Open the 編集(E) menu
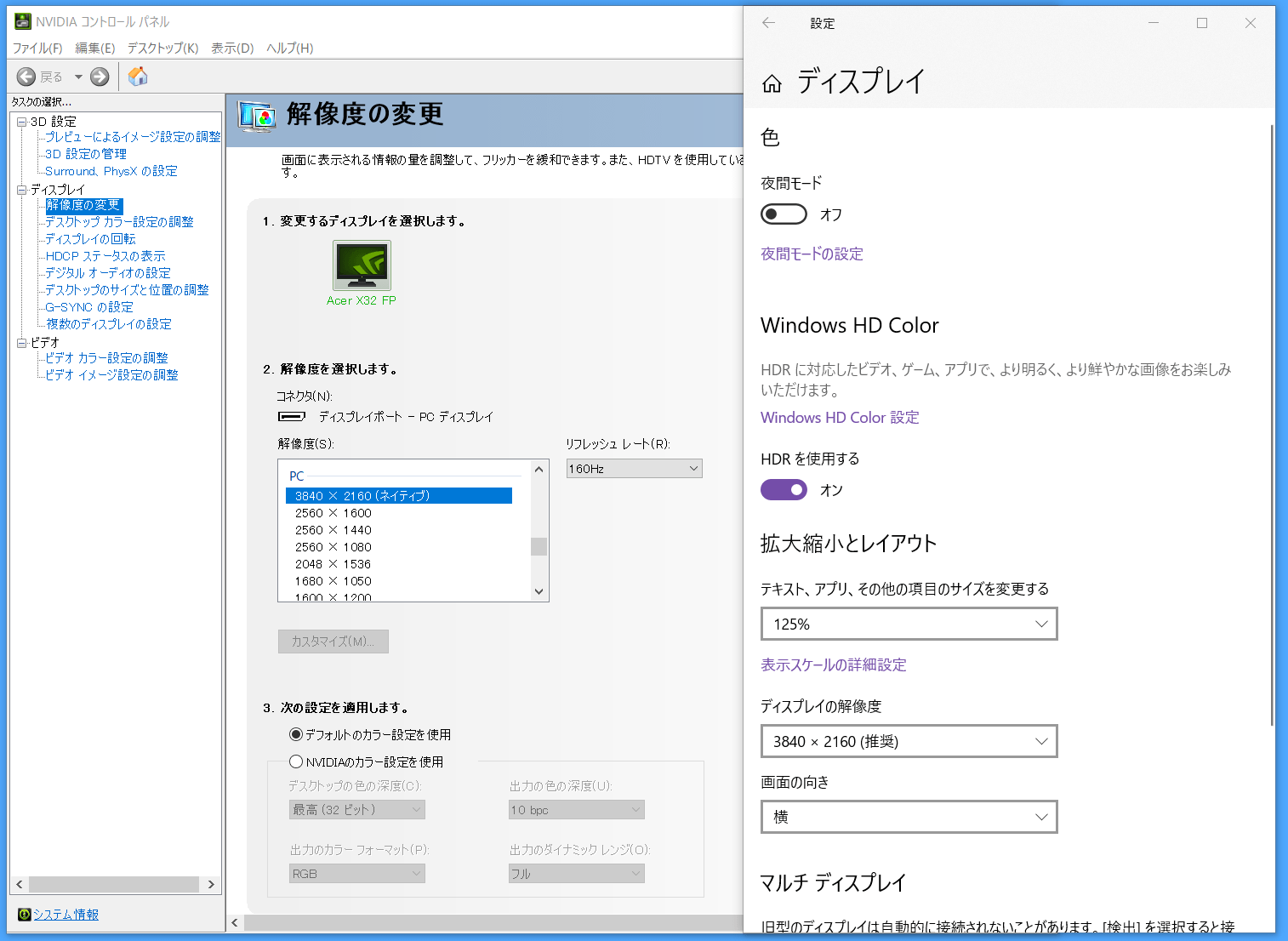The height and width of the screenshot is (941, 1288). click(95, 48)
